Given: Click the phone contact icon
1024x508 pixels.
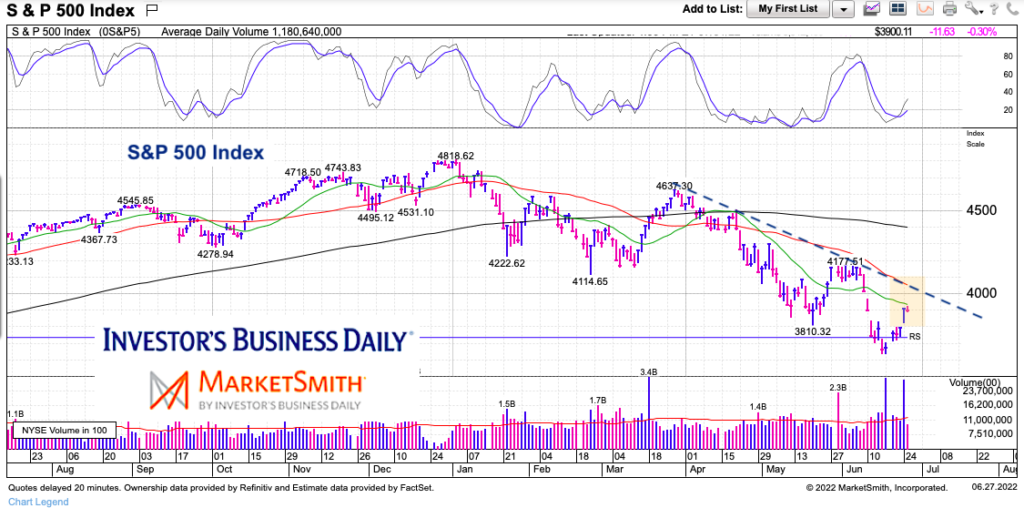Looking at the screenshot, I should (1012, 8).
